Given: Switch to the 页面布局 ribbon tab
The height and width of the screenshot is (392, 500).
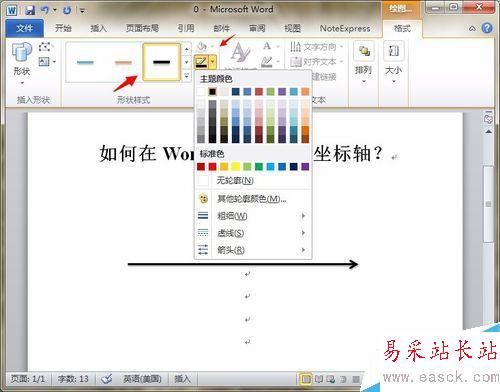Looking at the screenshot, I should click(x=142, y=28).
